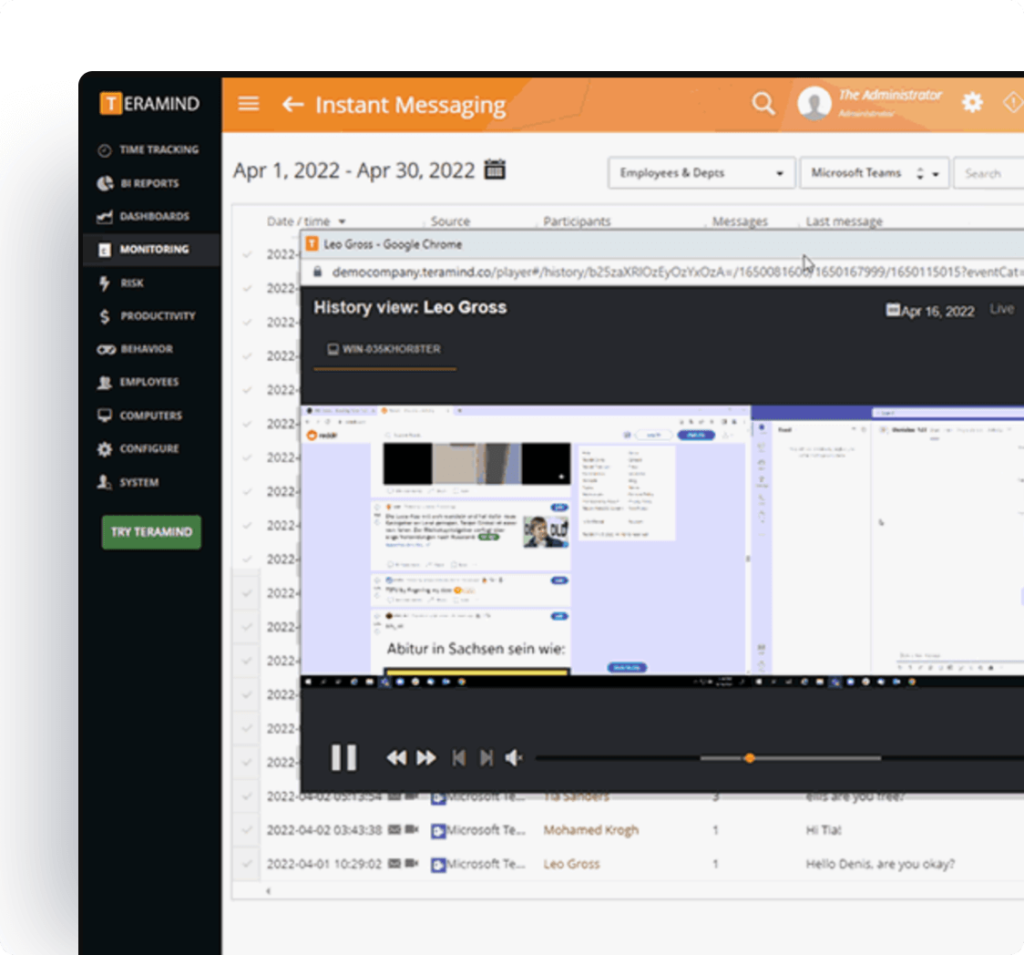Click the Source column header

[450, 221]
